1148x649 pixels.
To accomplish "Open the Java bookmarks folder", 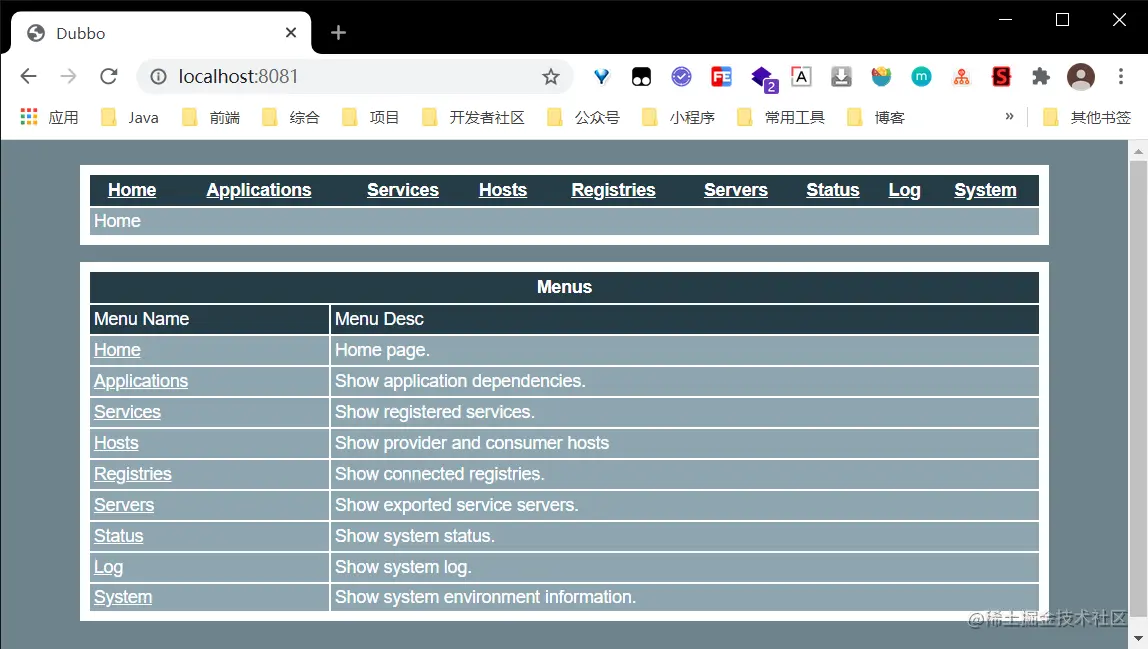I will 130,117.
